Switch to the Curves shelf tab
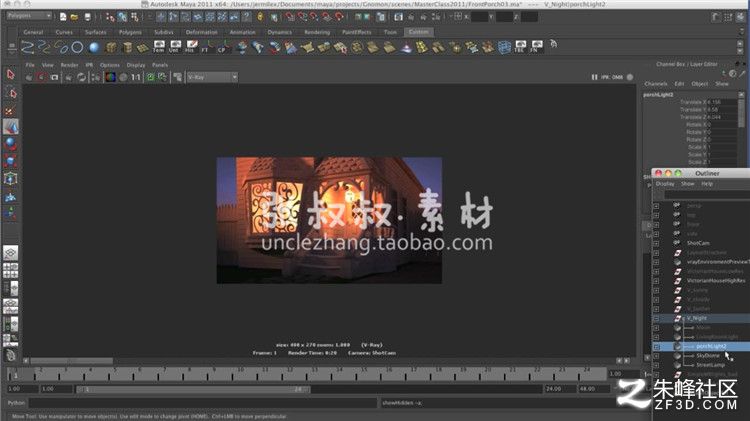The width and height of the screenshot is (750, 421). [64, 32]
